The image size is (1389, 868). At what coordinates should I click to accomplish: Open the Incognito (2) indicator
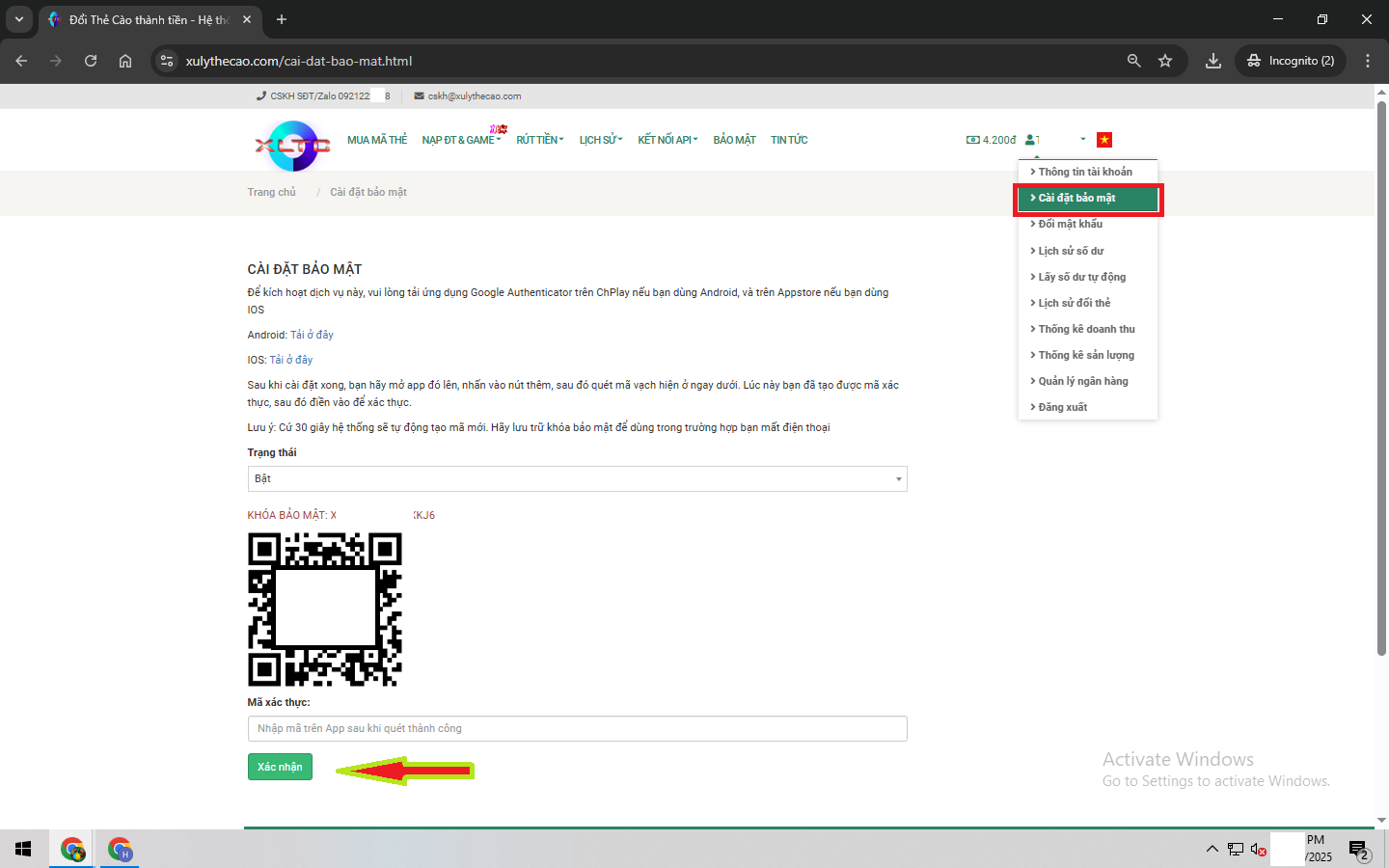click(x=1291, y=61)
